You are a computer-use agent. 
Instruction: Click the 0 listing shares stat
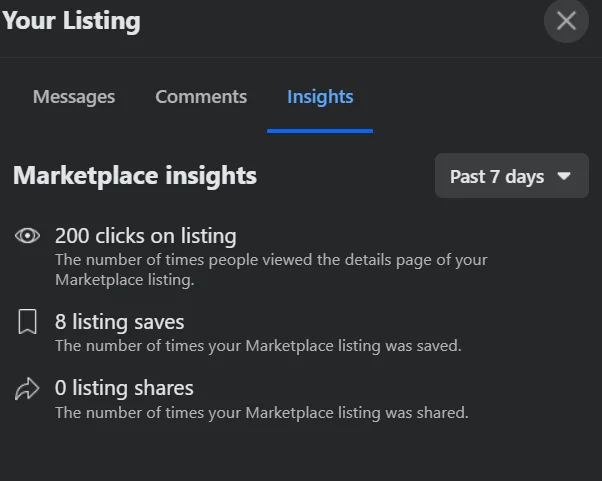(124, 388)
